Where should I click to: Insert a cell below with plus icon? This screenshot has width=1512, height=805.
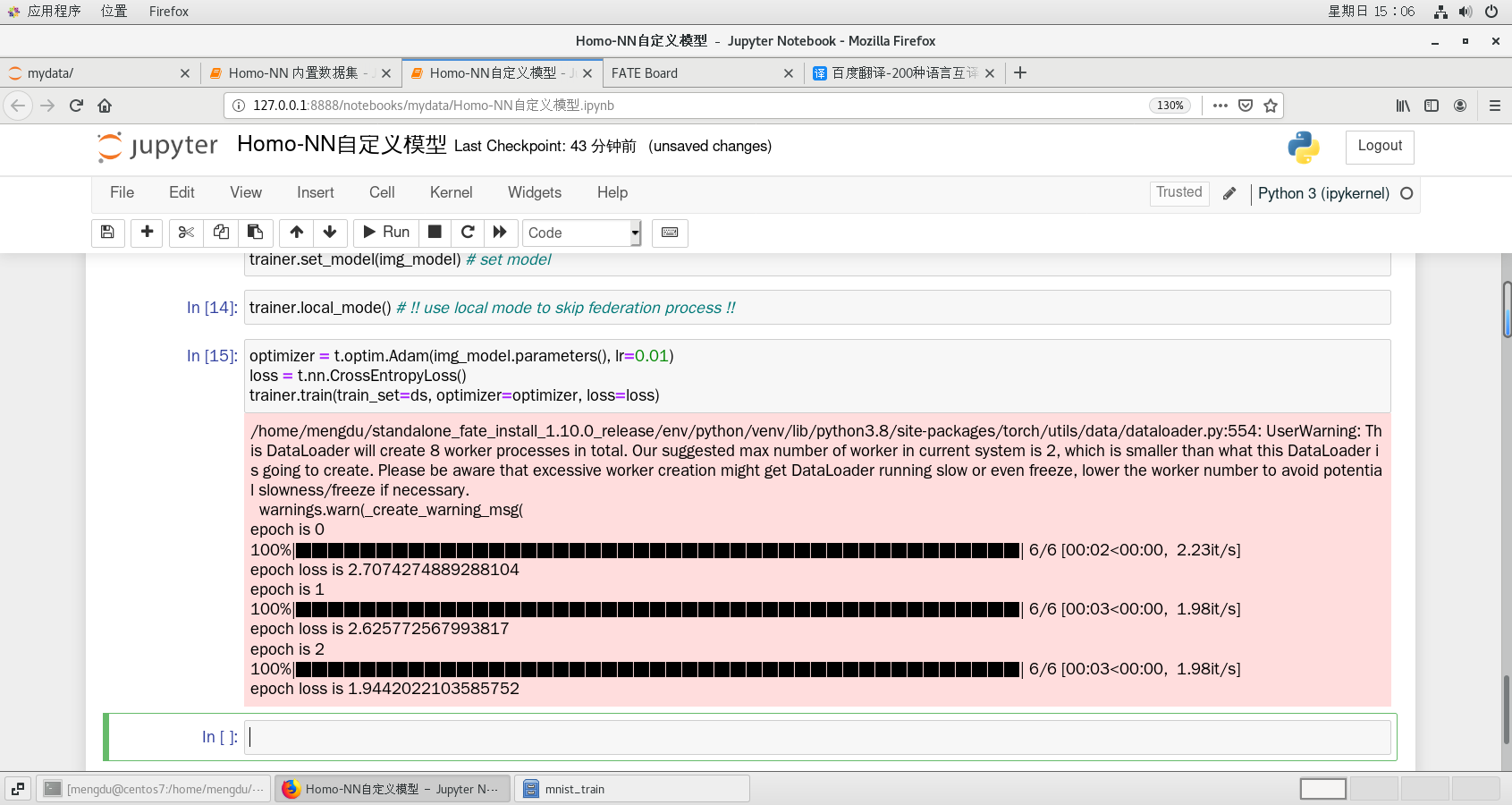(x=148, y=233)
